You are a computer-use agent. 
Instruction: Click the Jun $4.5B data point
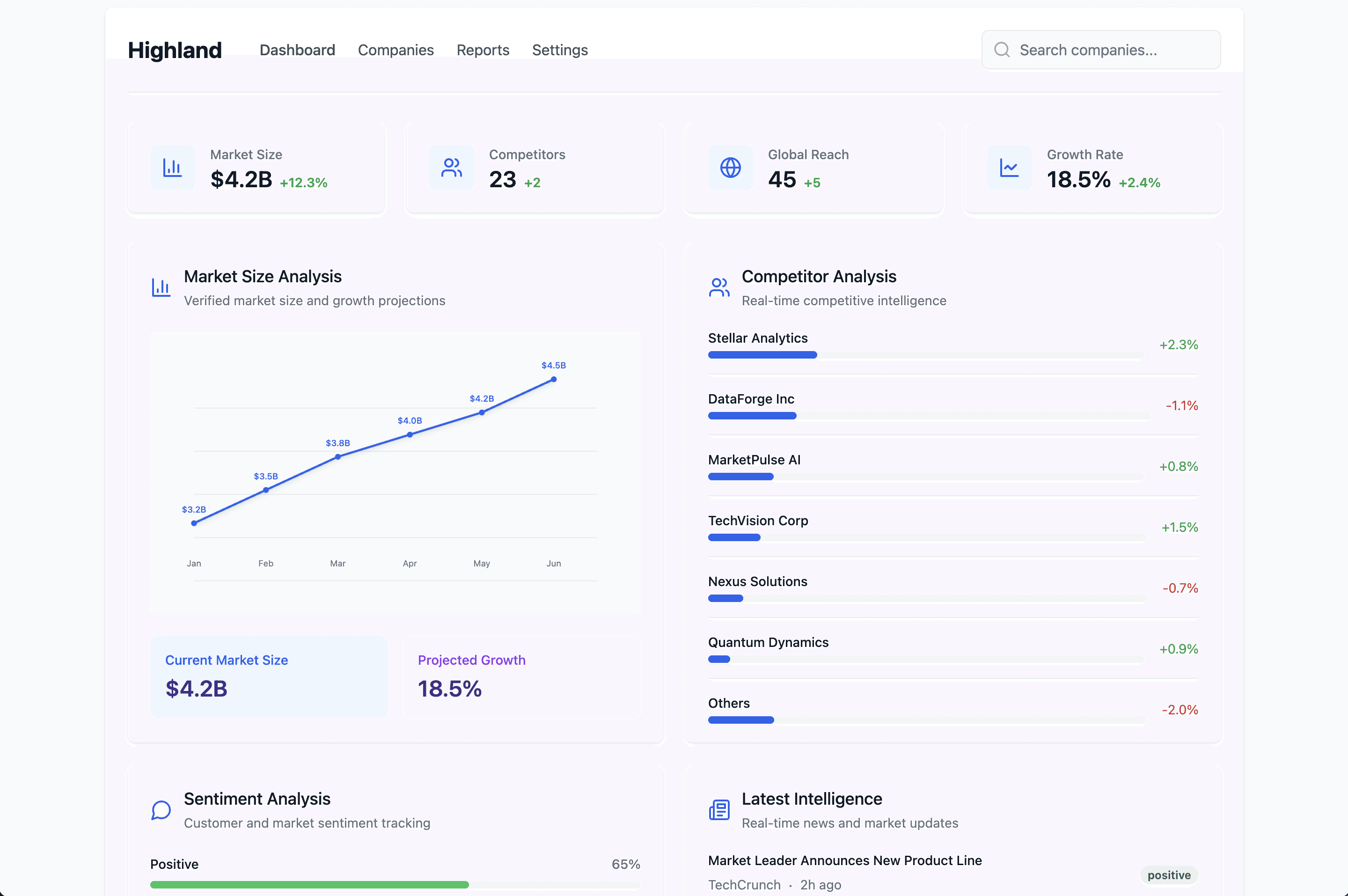click(x=554, y=380)
